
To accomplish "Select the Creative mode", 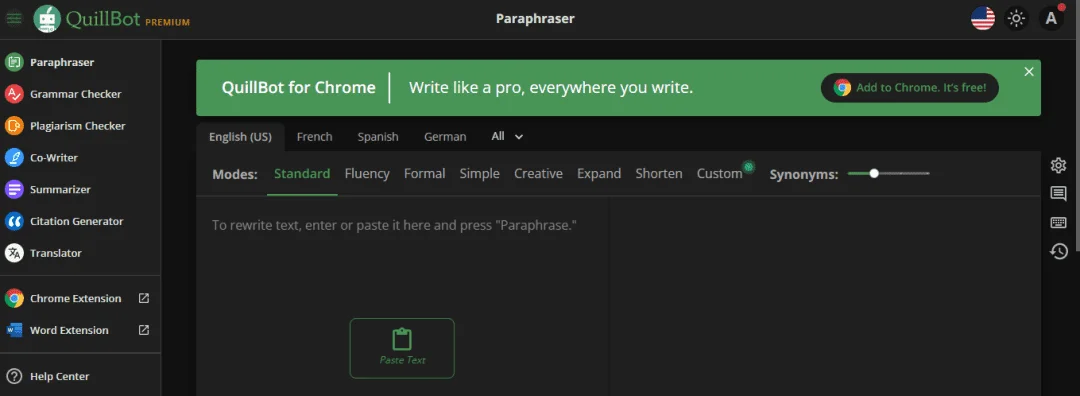I will 538,174.
